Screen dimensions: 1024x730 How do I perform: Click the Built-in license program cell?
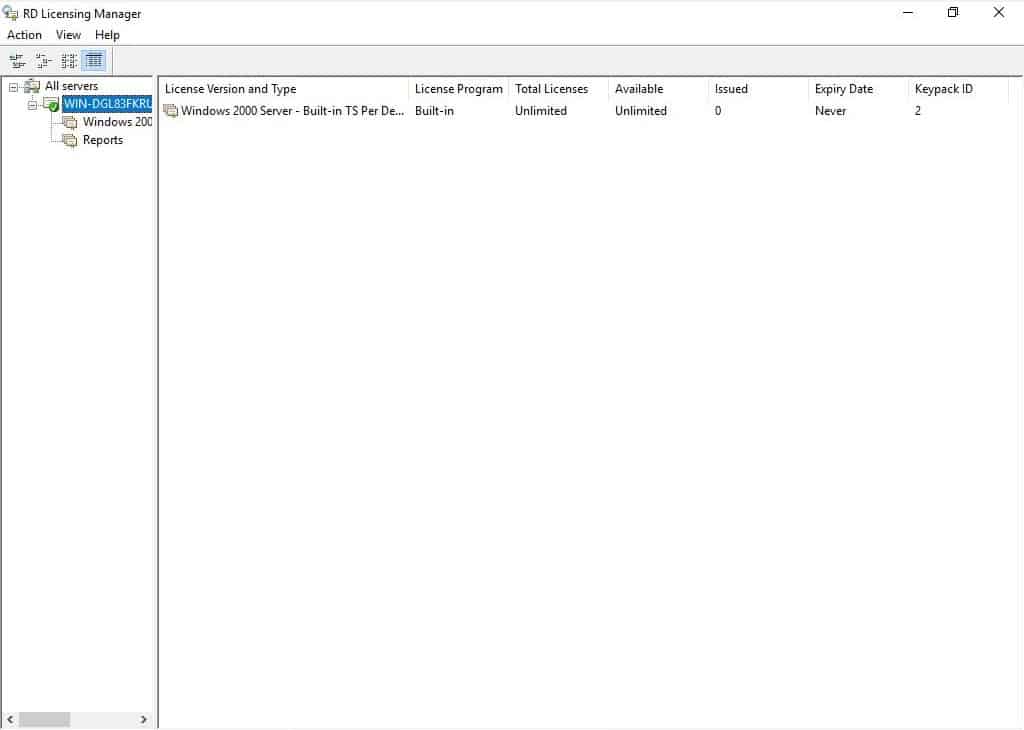[x=434, y=111]
